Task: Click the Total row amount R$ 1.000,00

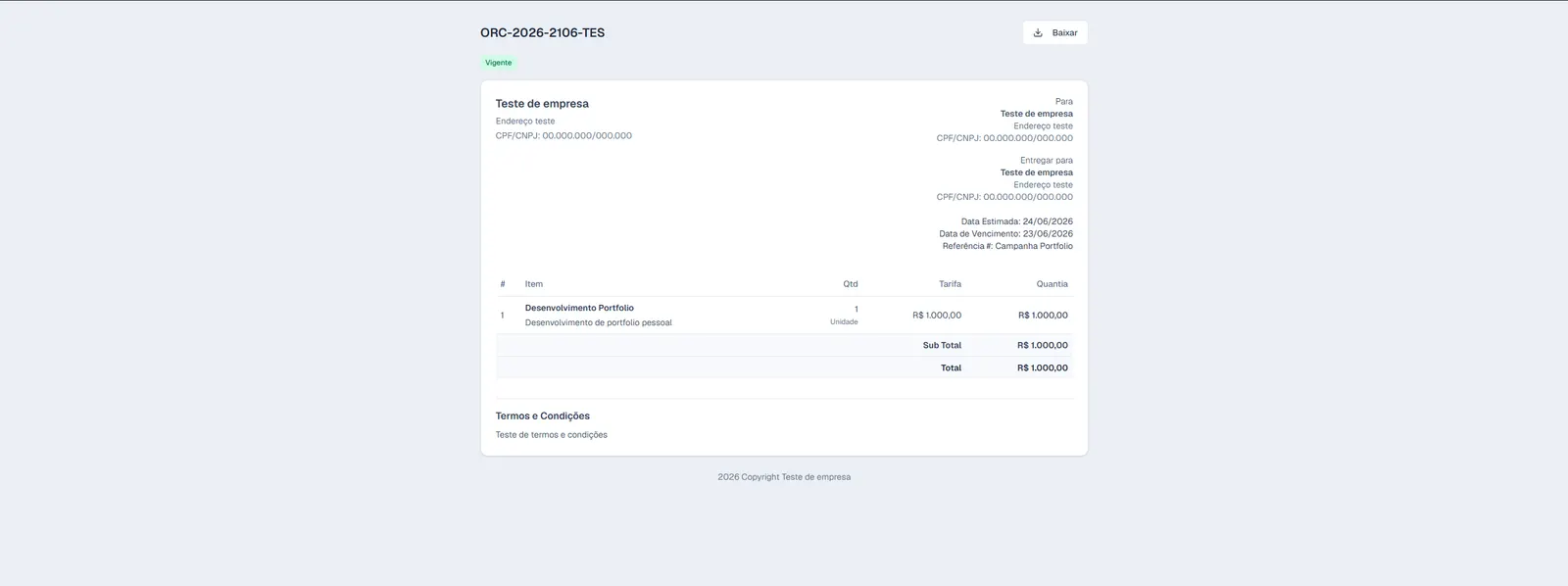Action: click(1043, 368)
